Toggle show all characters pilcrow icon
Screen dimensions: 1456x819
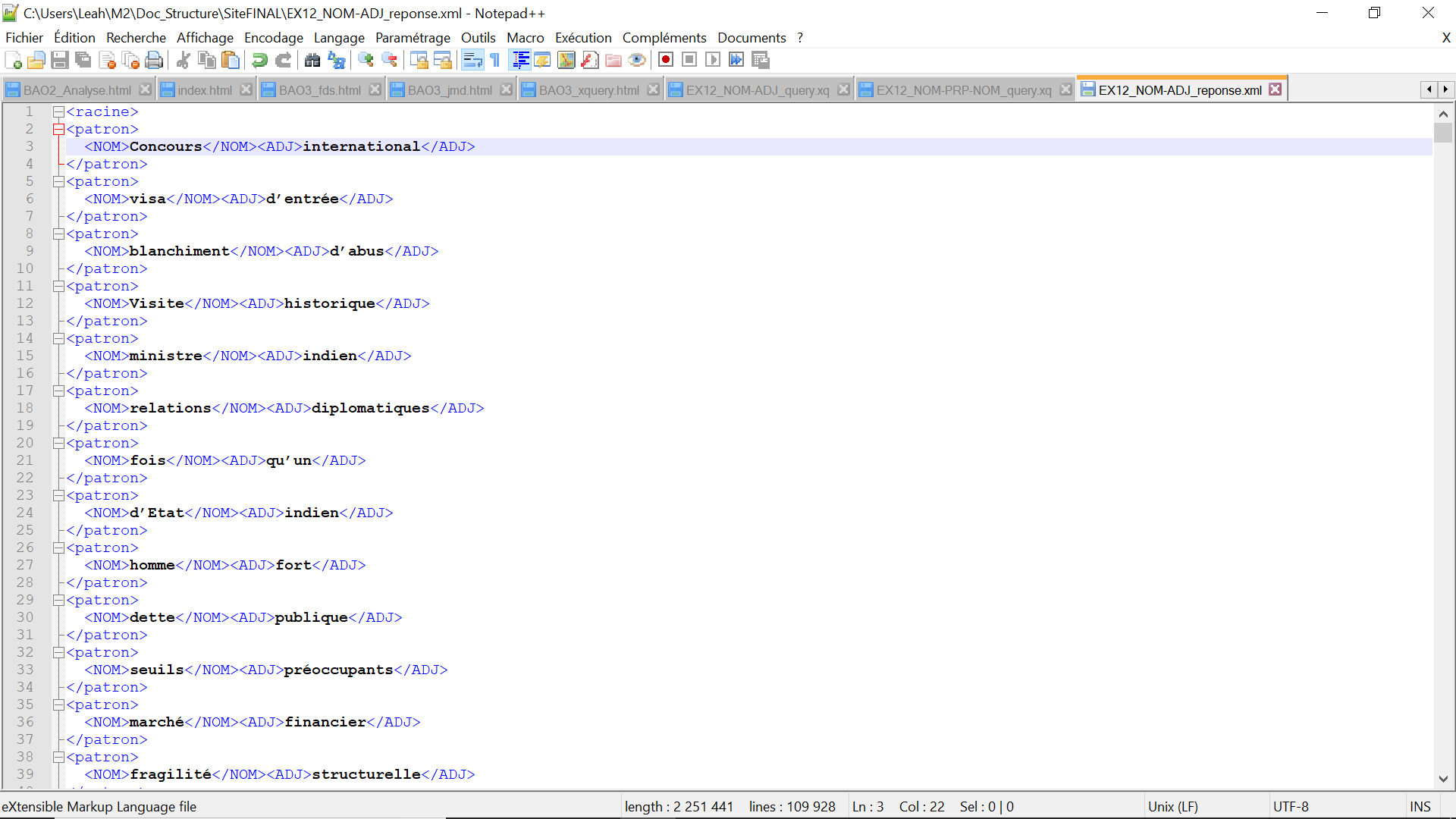pyautogui.click(x=495, y=61)
